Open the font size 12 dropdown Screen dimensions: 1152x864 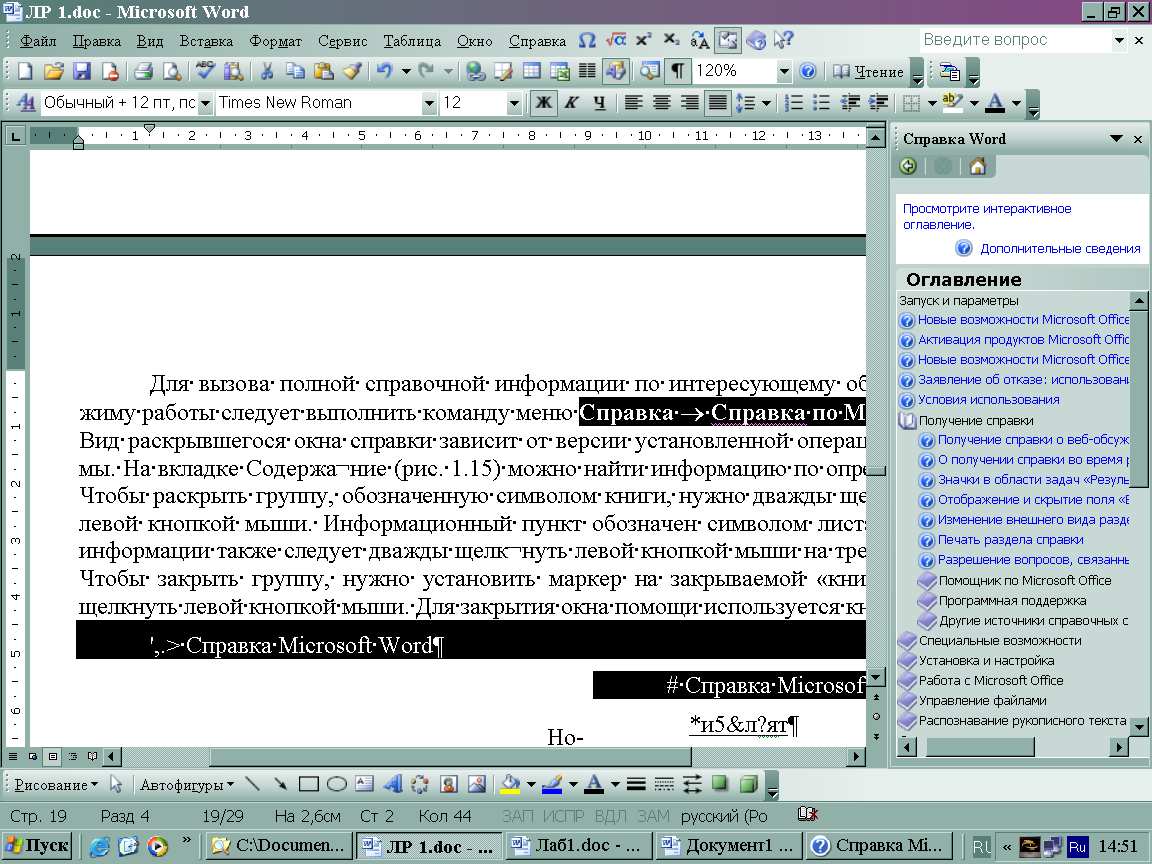pyautogui.click(x=514, y=103)
